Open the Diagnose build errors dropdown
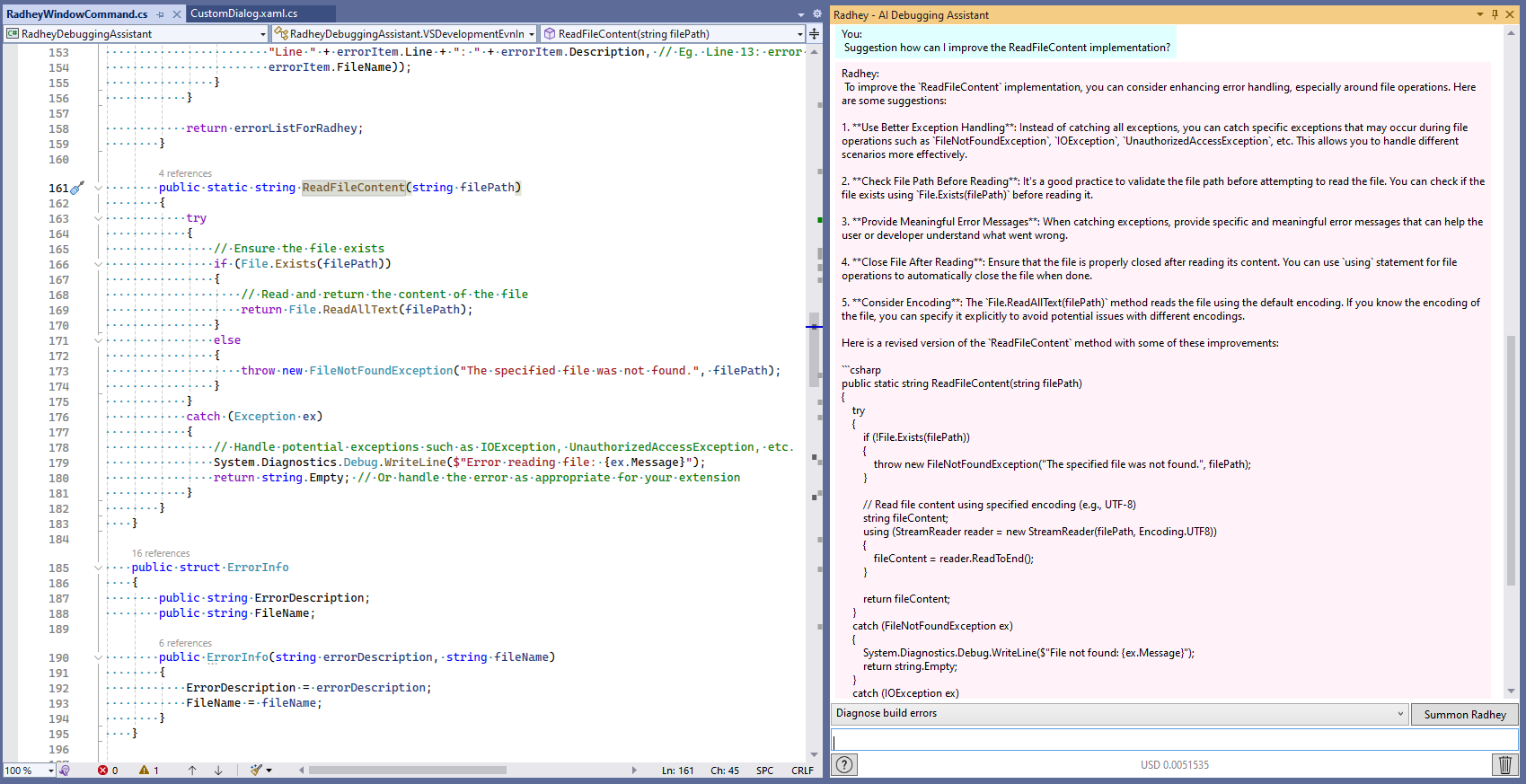1526x784 pixels. click(x=1400, y=714)
